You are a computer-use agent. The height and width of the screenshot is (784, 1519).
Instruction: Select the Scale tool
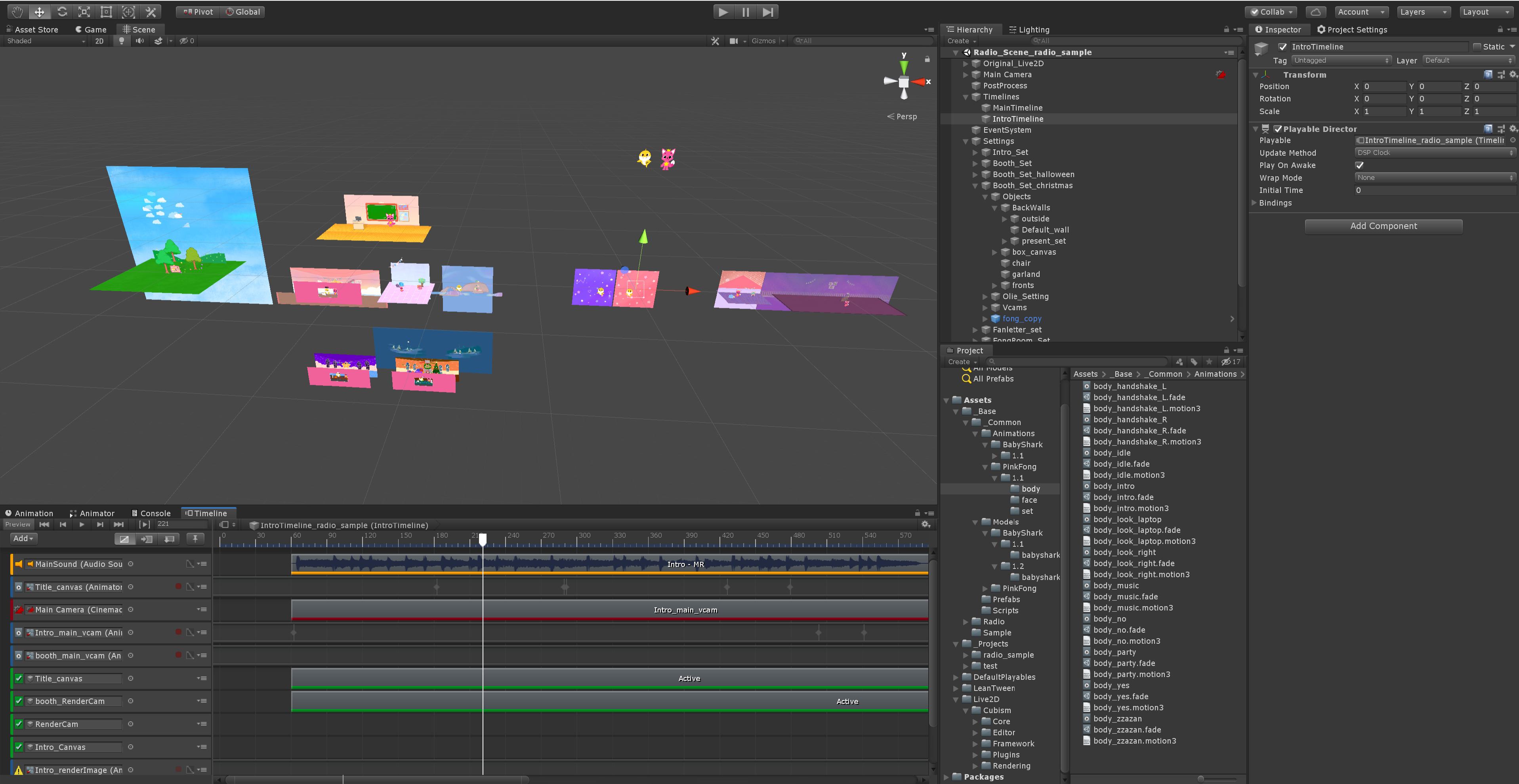pos(84,12)
